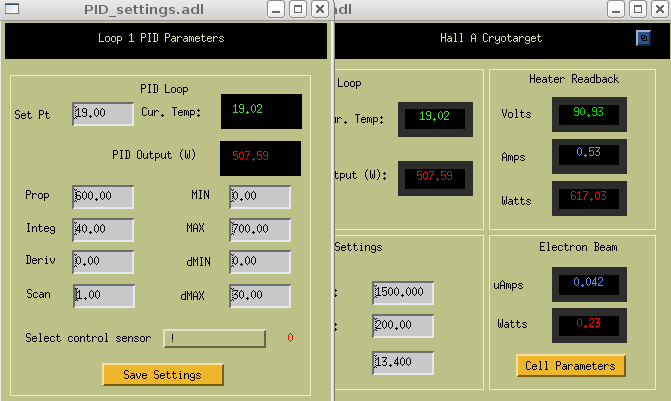Click the Save Settings button

click(x=163, y=375)
